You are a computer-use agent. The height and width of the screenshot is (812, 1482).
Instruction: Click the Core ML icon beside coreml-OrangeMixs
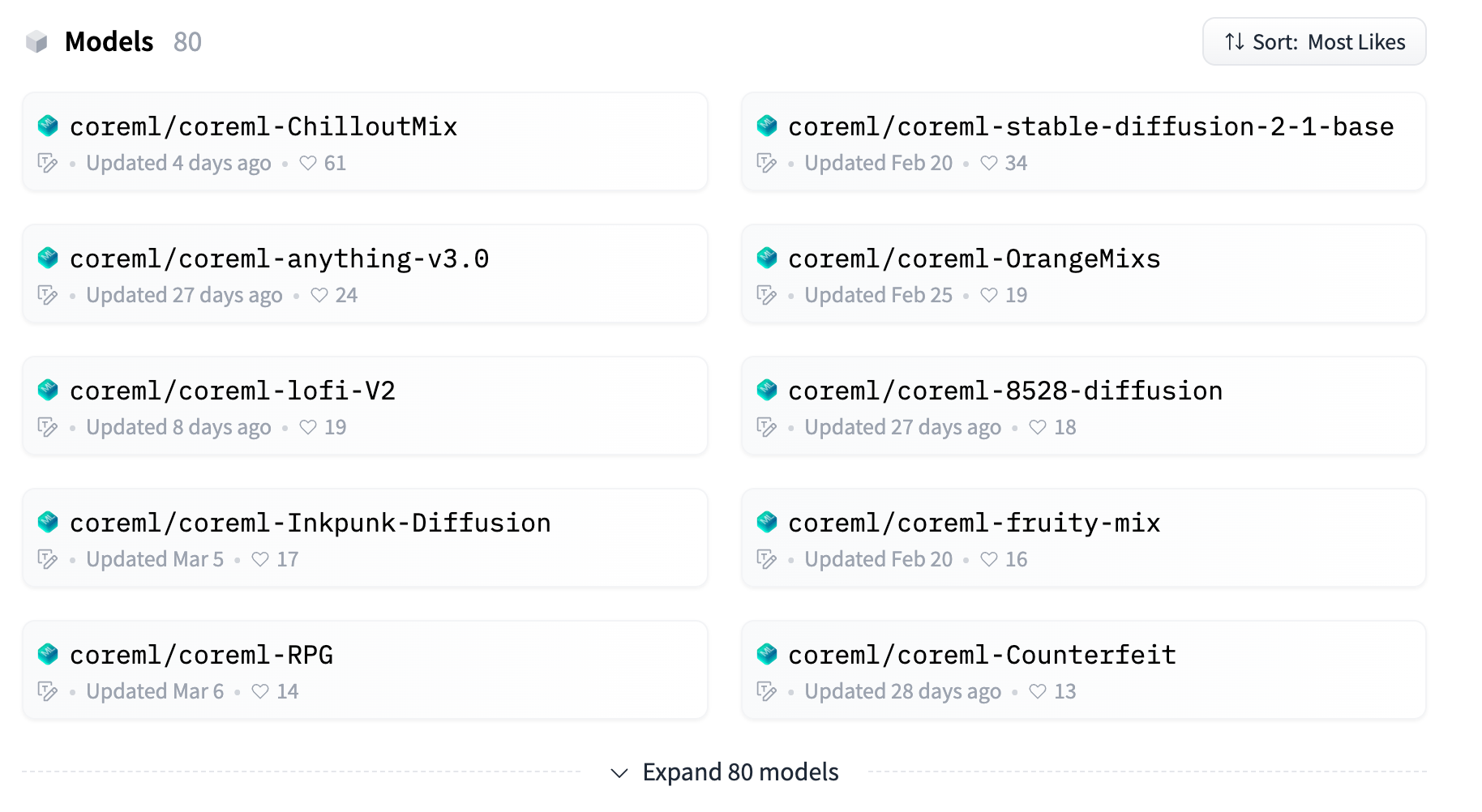(x=766, y=258)
